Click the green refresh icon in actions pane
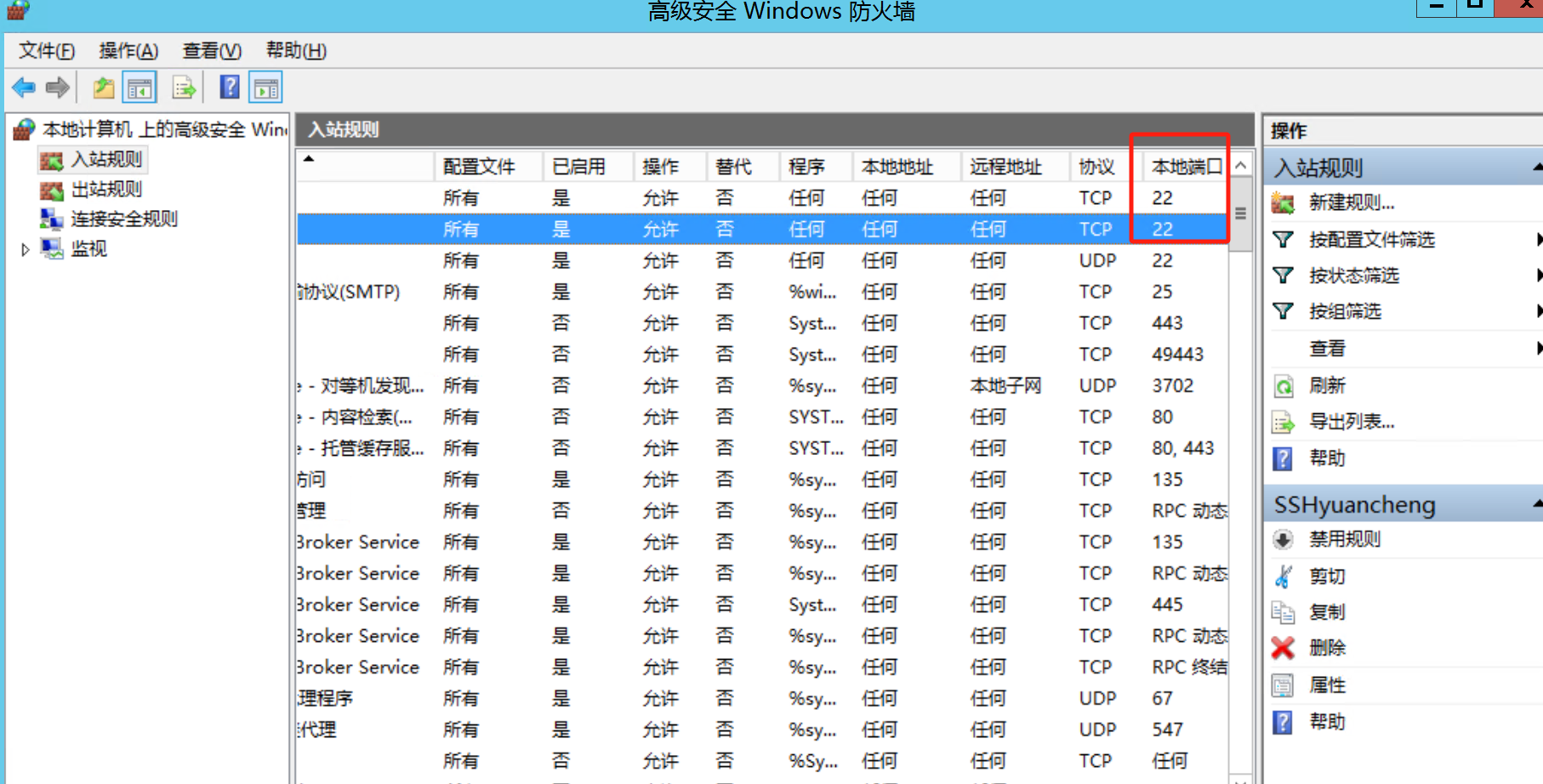1543x784 pixels. 1283,386
